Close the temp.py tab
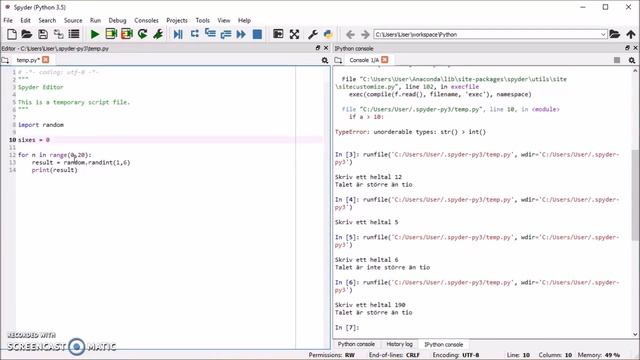 [46, 60]
